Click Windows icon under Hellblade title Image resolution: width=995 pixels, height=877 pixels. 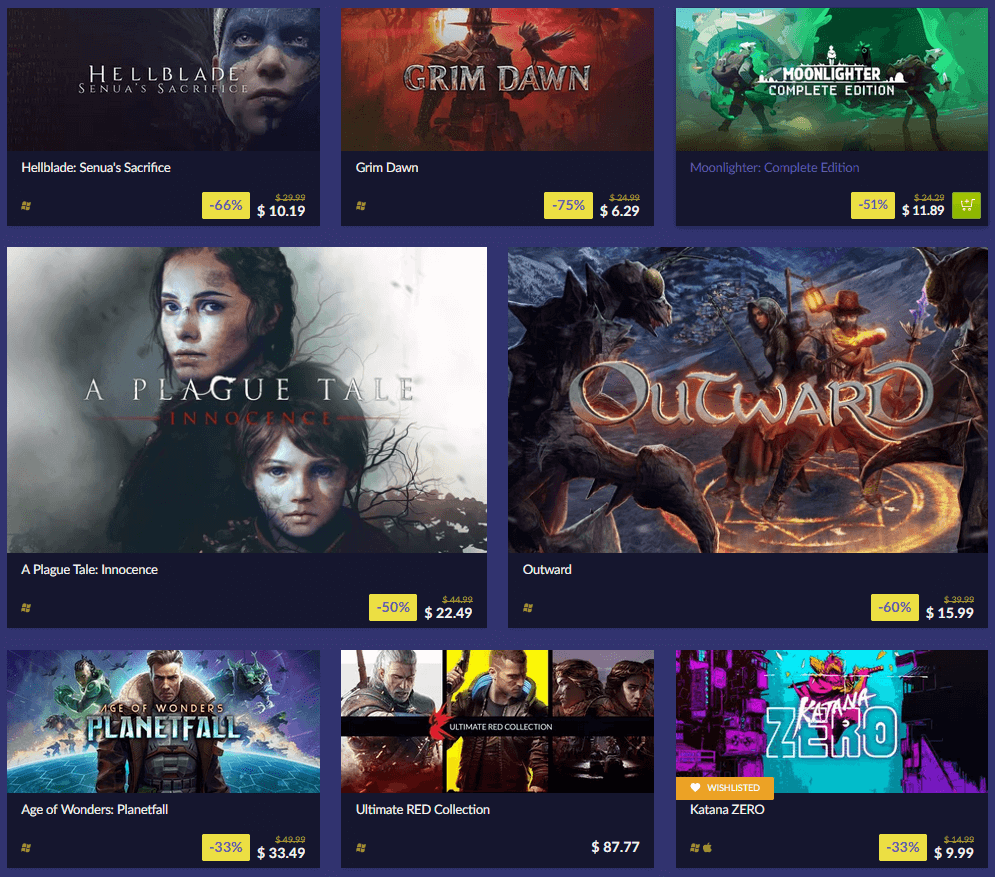[x=26, y=206]
